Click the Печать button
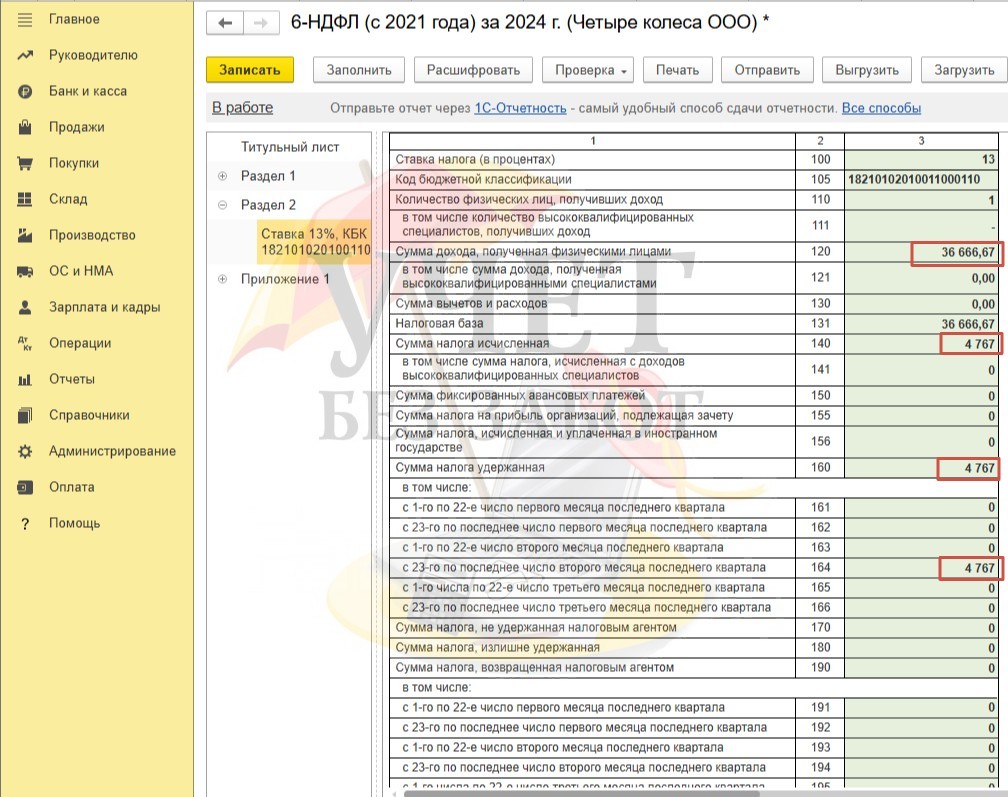1008x797 pixels. [x=678, y=70]
